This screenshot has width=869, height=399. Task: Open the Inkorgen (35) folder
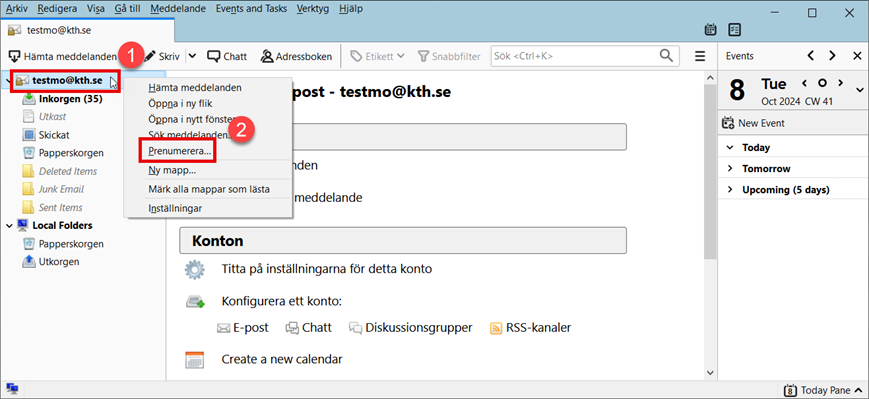coord(71,99)
